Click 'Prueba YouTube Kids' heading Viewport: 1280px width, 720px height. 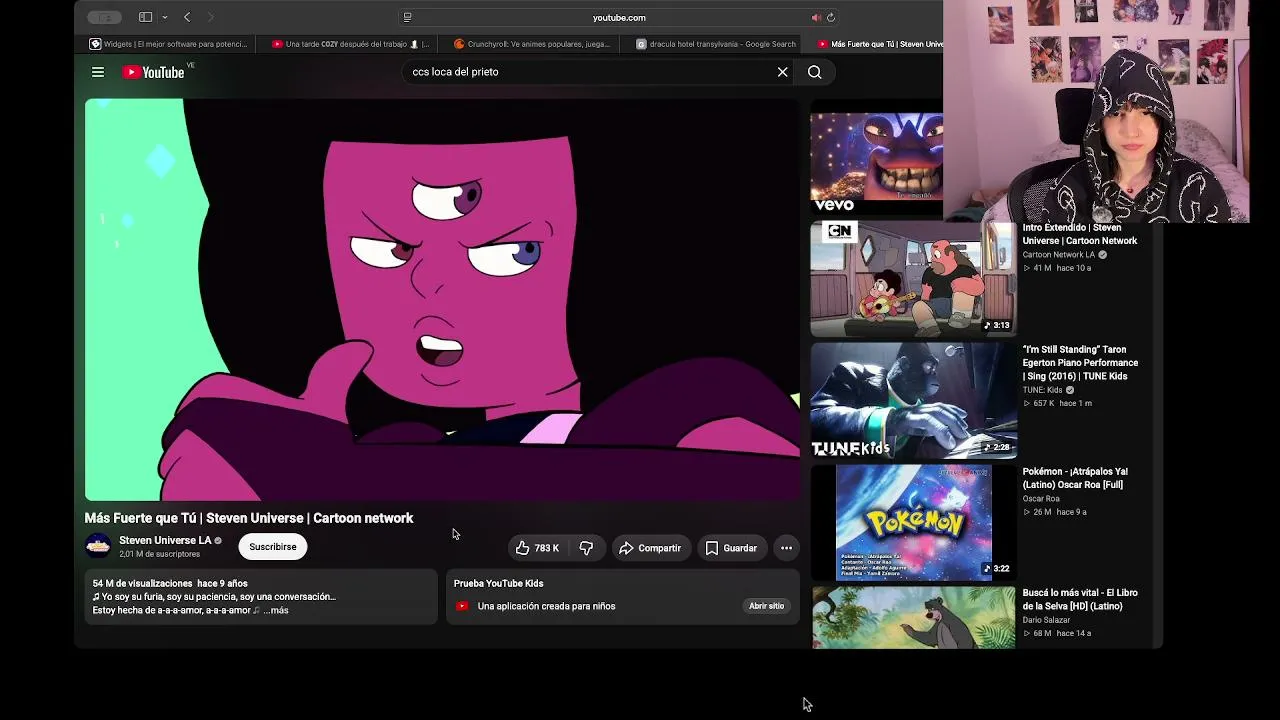(498, 583)
